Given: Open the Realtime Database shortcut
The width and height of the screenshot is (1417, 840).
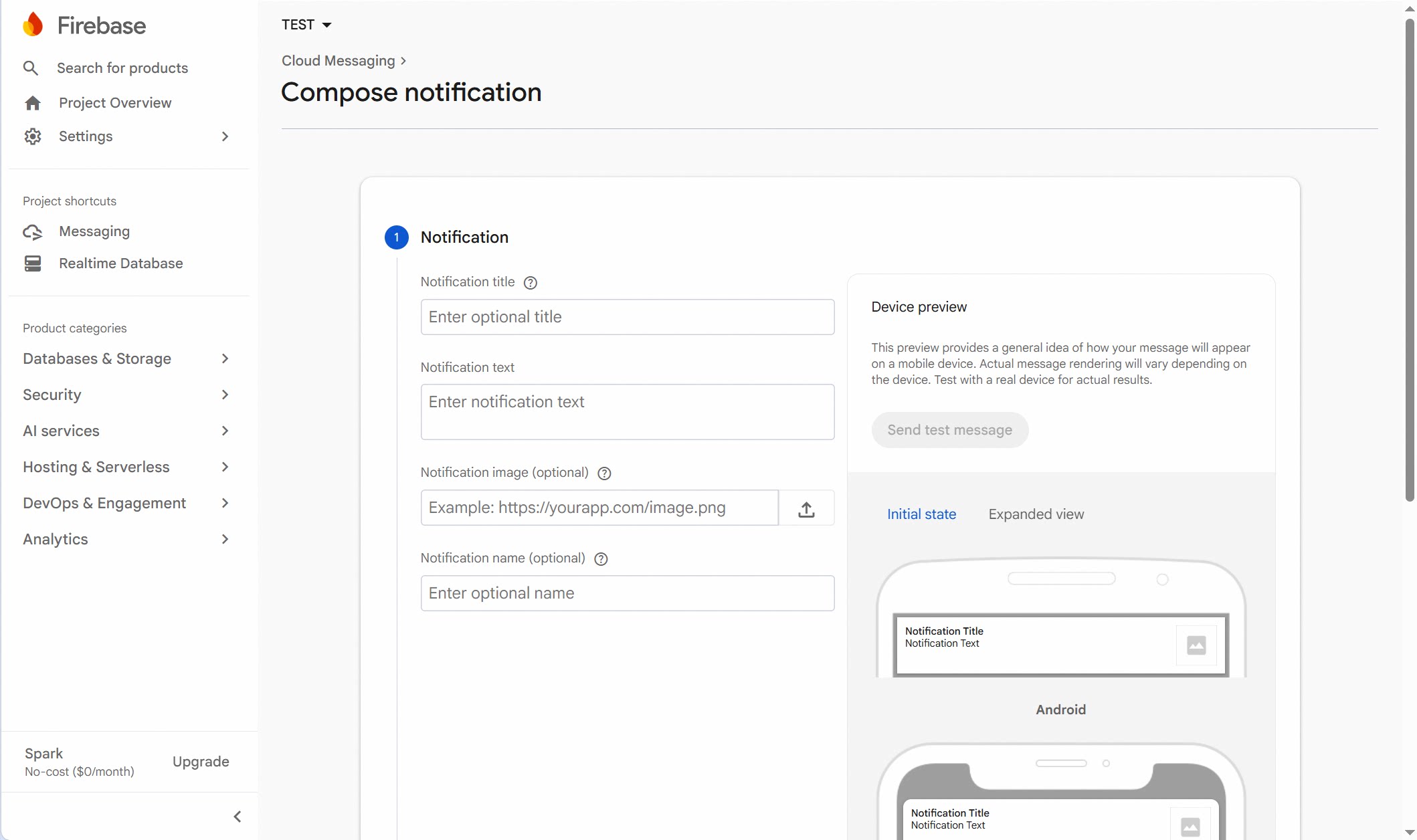Looking at the screenshot, I should tap(120, 264).
